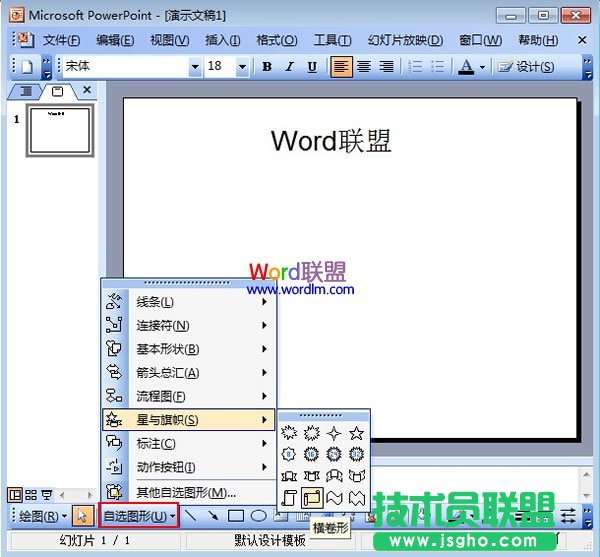Click the select objects pointer tool
Viewport: 600px width, 557px height.
click(x=82, y=516)
